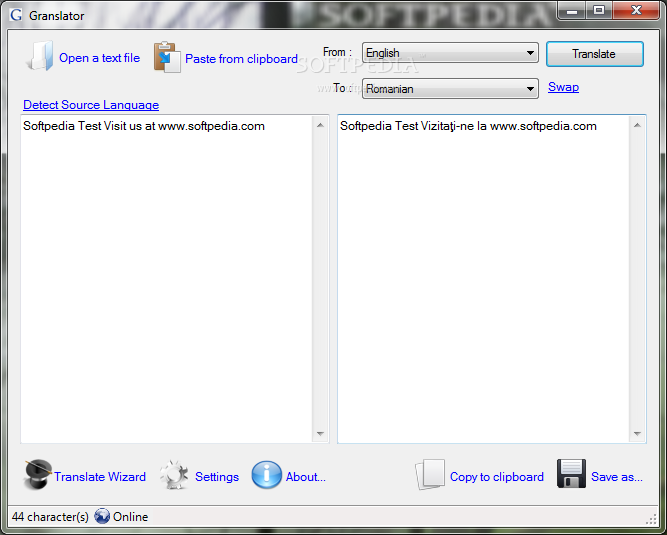Click the 44 character(s) status text
Viewport: 667px width, 535px height.
(x=50, y=517)
